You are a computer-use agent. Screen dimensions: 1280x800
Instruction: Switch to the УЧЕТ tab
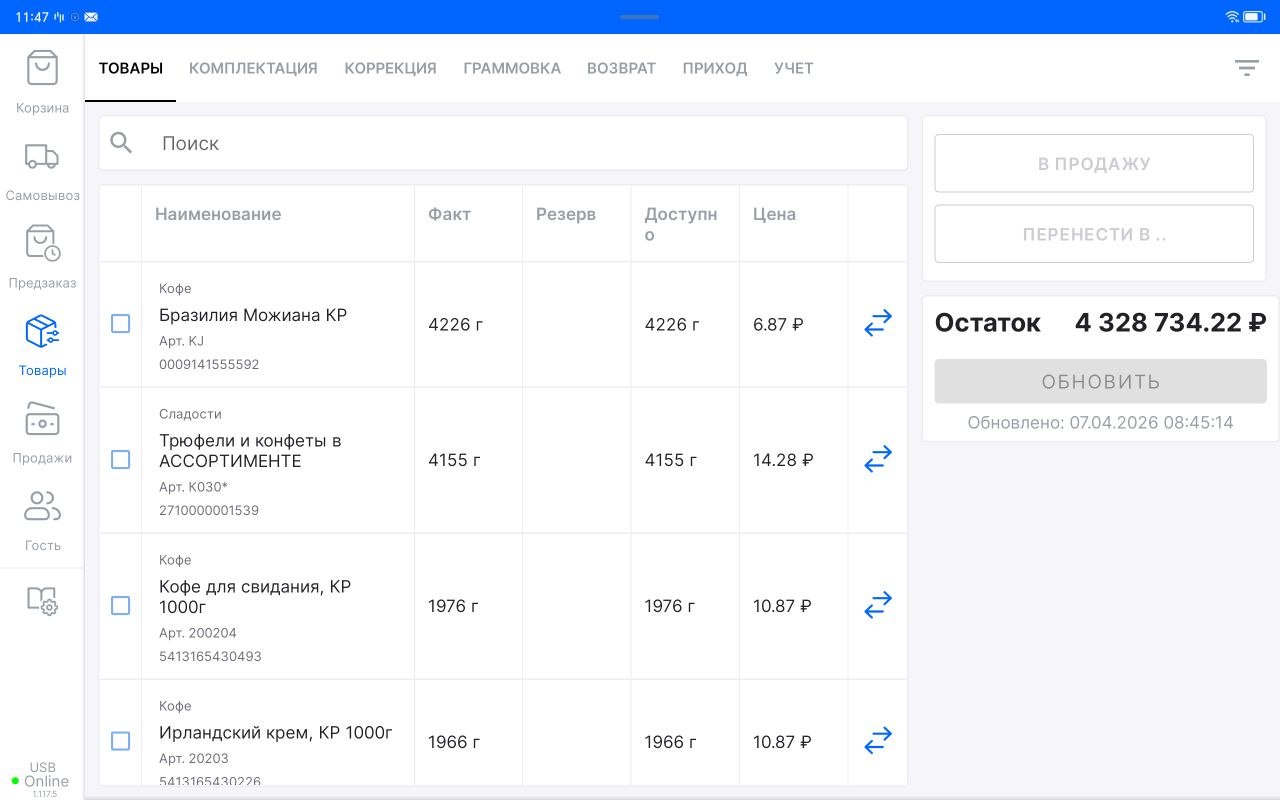pos(793,68)
